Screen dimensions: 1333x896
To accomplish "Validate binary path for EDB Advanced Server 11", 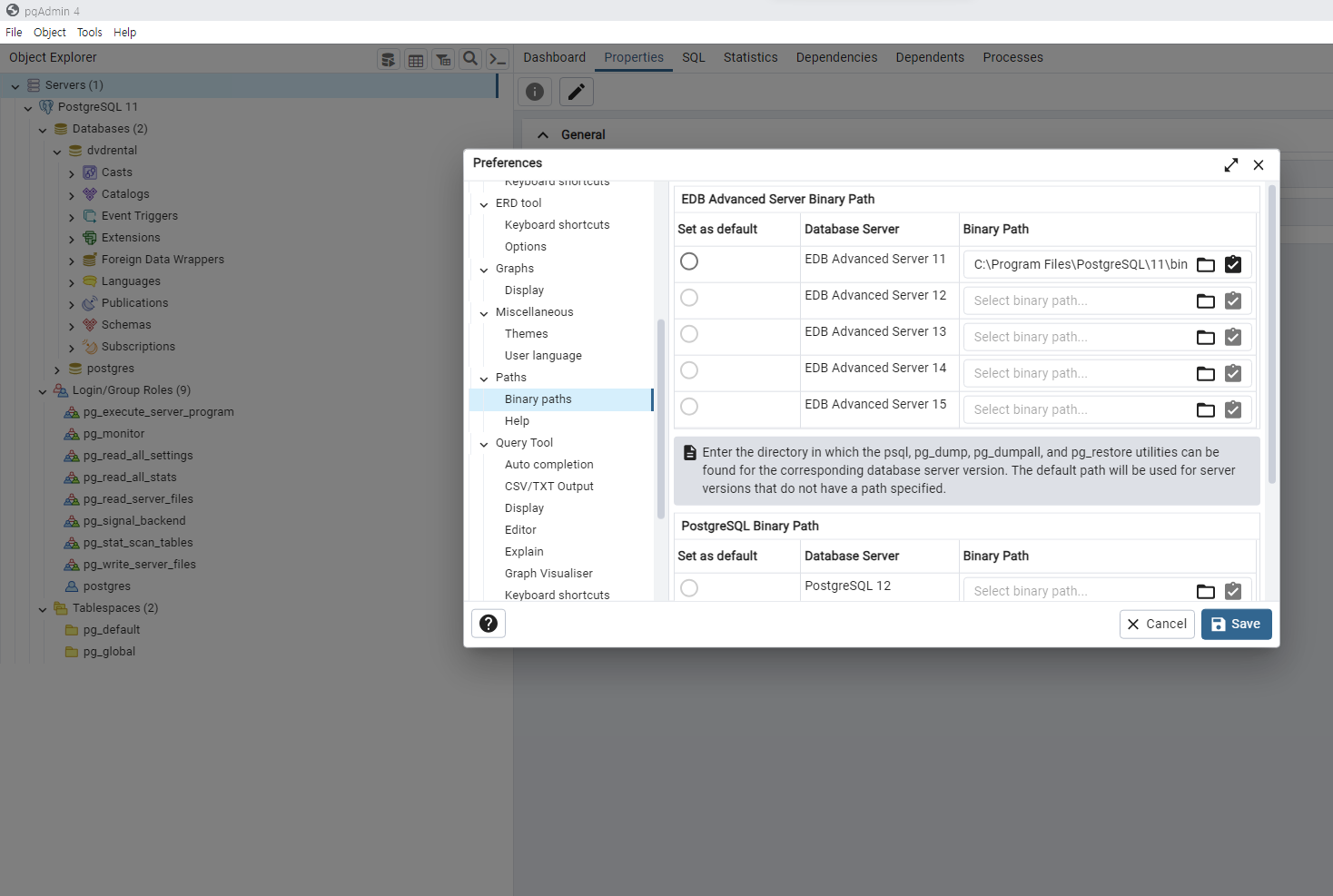I will [1233, 264].
